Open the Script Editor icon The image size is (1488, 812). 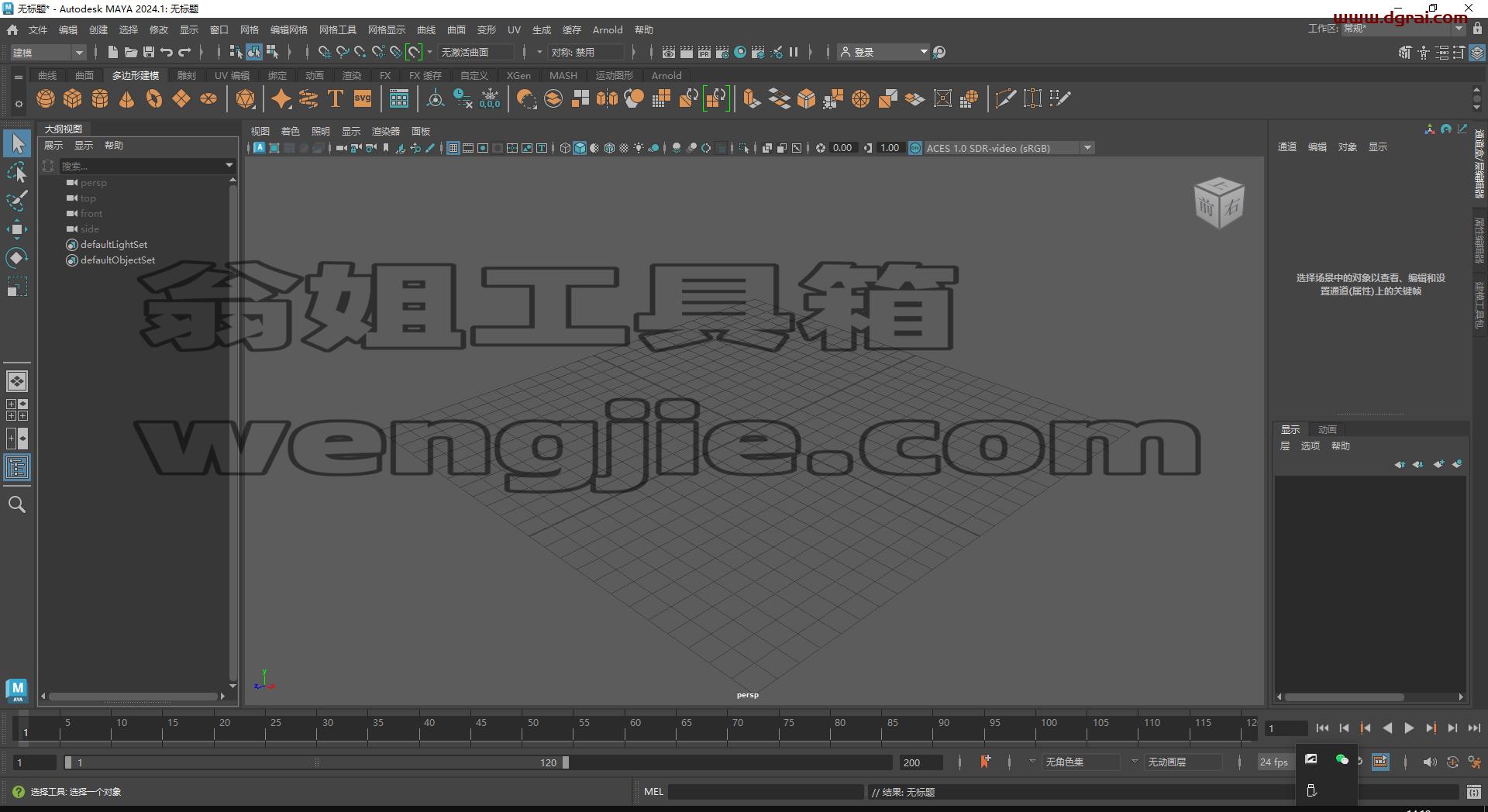tap(1474, 792)
